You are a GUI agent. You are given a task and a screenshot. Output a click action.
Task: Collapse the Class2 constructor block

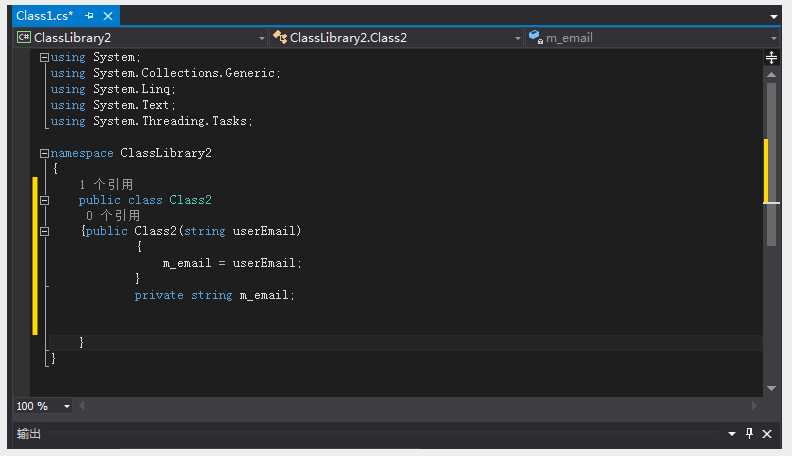click(44, 231)
